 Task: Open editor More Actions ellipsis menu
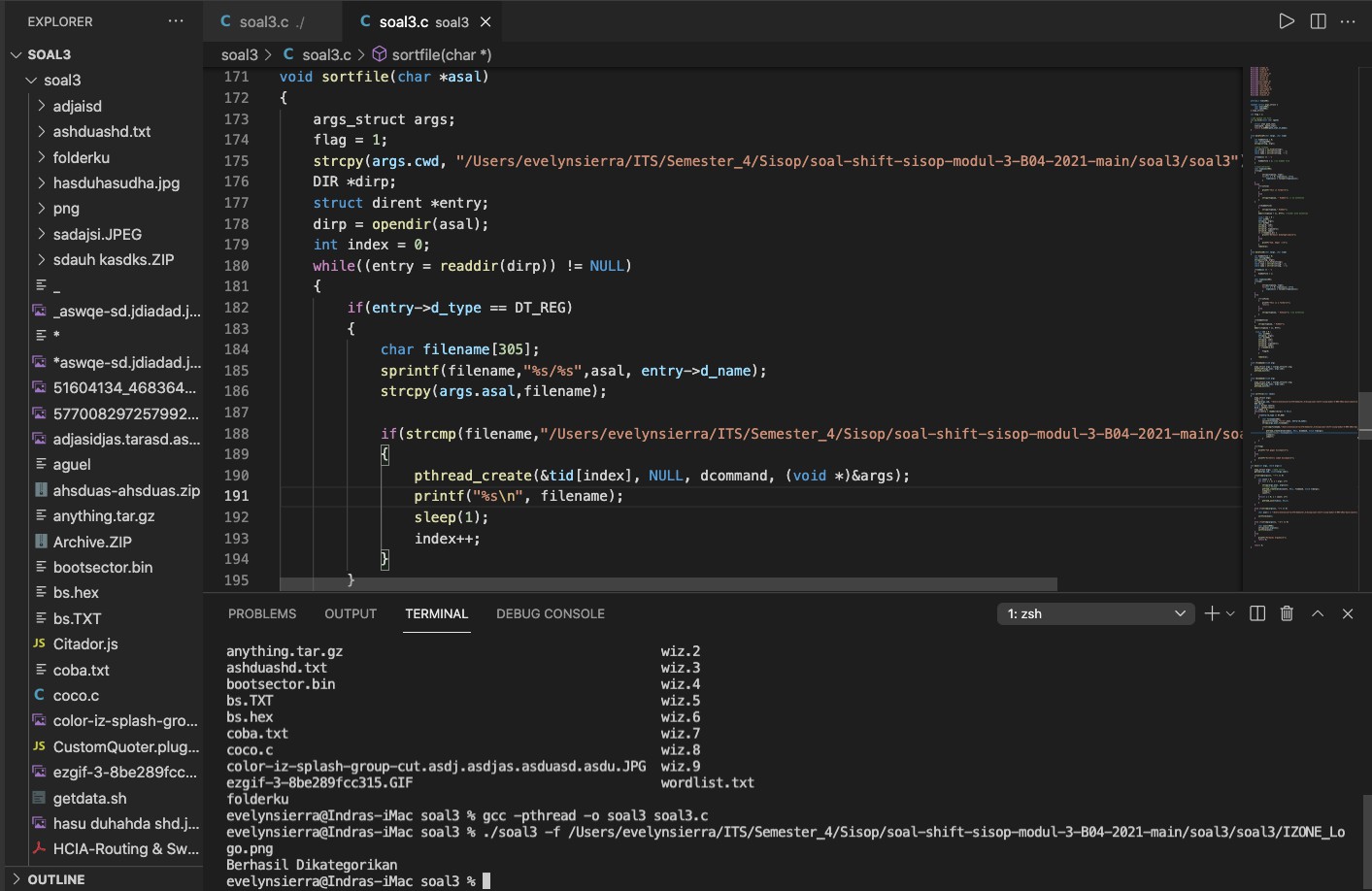click(x=1348, y=19)
